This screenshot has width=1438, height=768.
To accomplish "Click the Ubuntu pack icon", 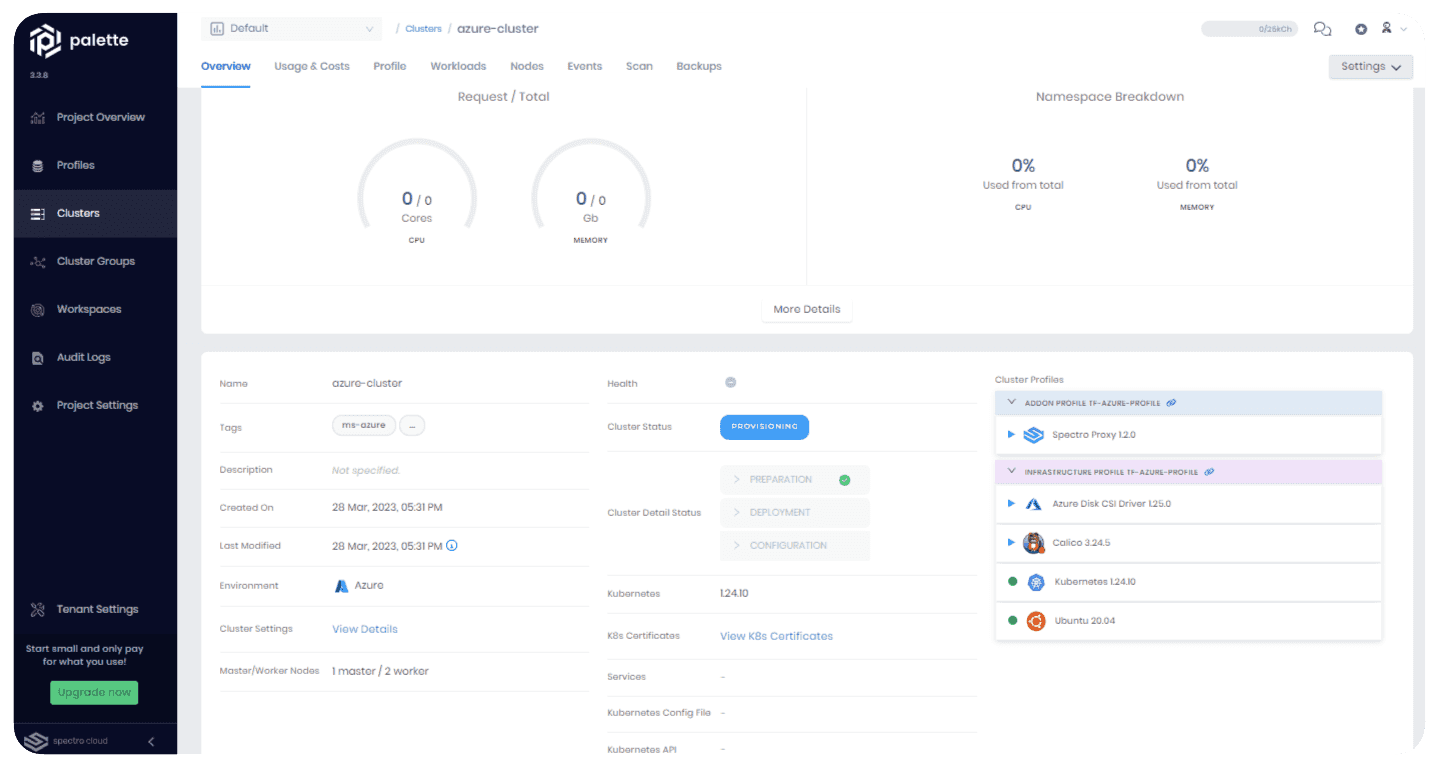I will coord(1036,621).
